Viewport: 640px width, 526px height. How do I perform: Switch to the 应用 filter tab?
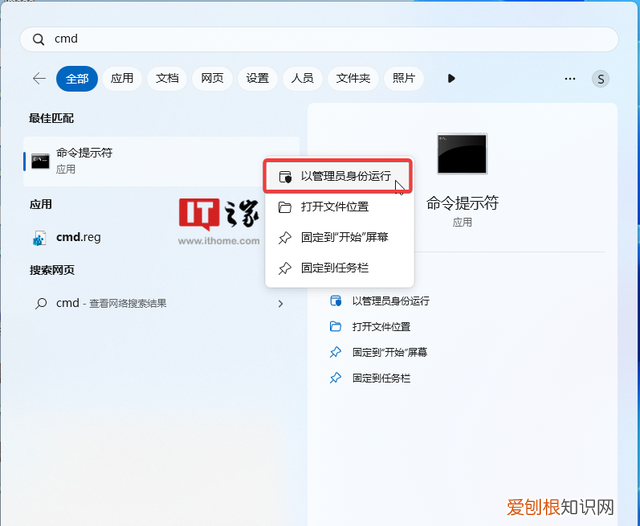(122, 78)
